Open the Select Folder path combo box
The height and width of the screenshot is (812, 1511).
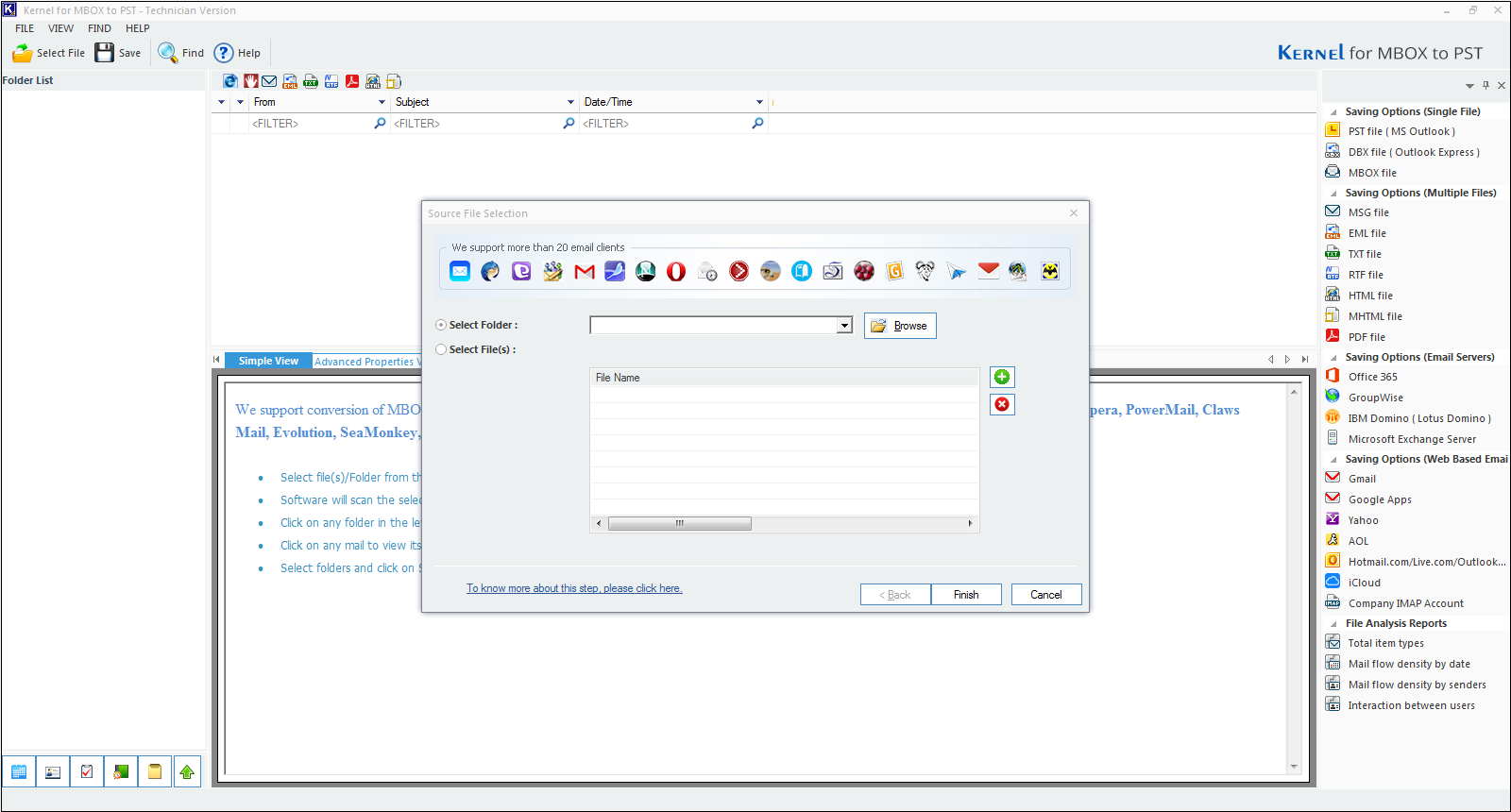pos(721,326)
